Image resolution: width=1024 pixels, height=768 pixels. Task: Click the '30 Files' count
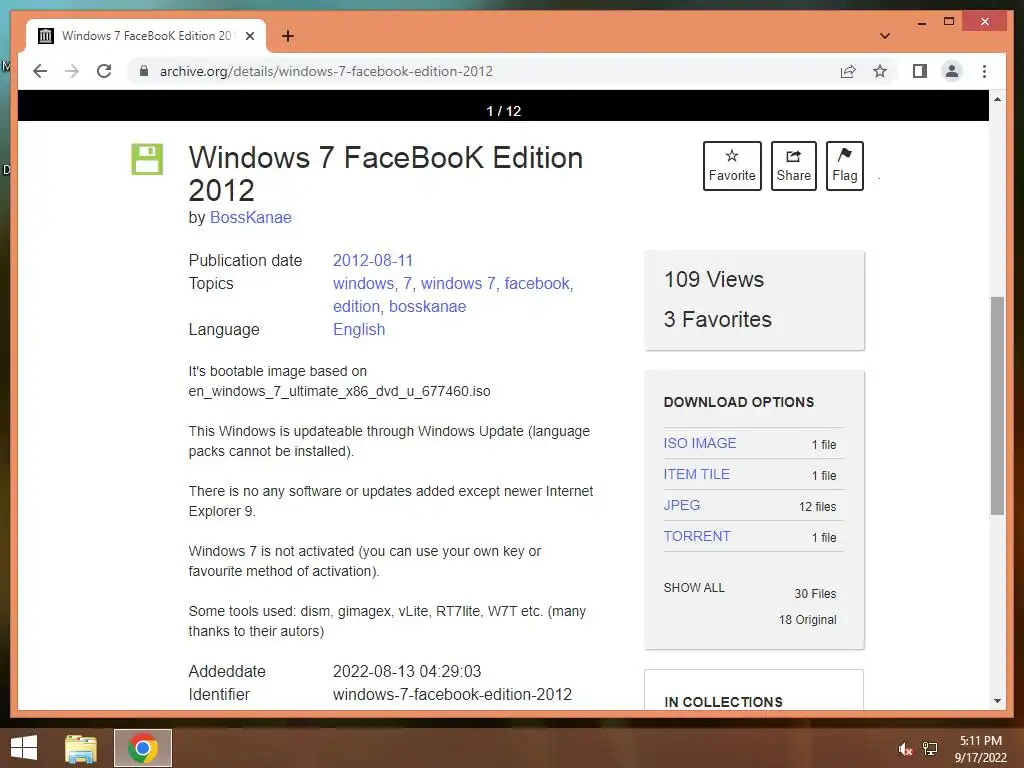(814, 594)
